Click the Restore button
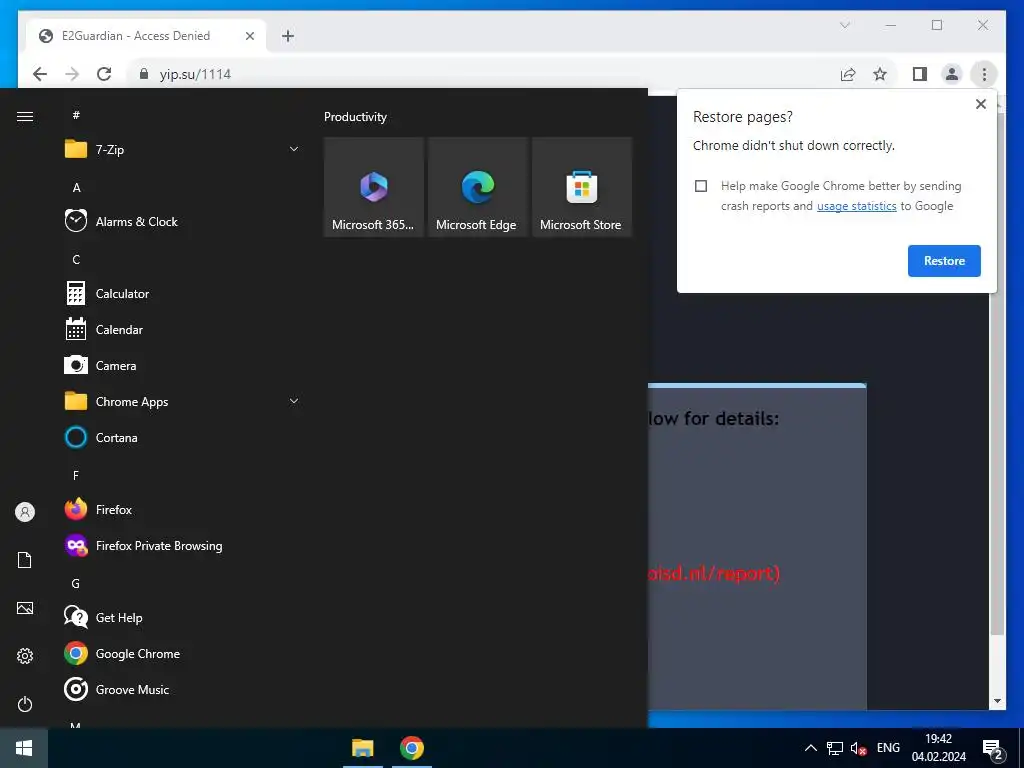This screenshot has width=1024, height=768. click(944, 261)
